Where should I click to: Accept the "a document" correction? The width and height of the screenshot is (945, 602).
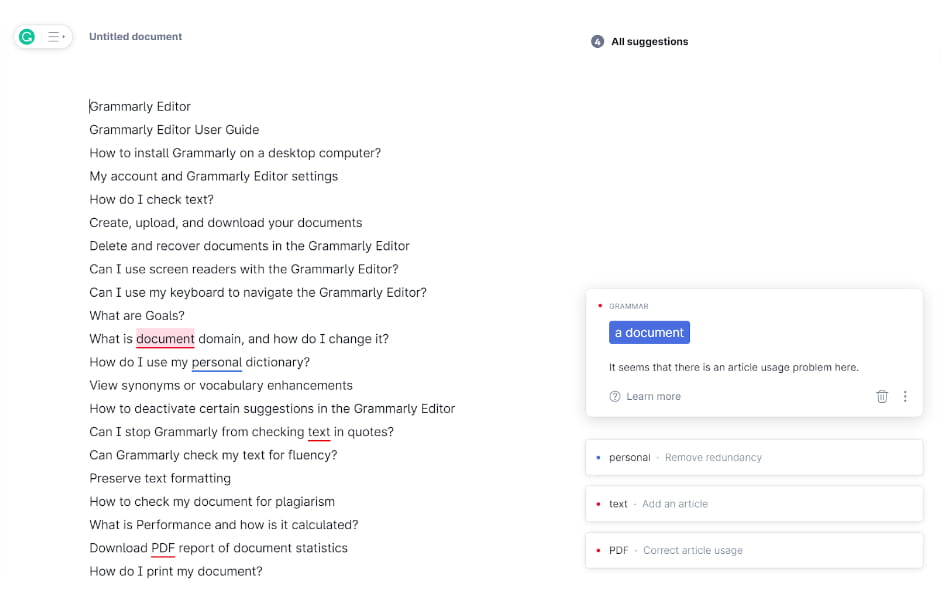tap(649, 333)
